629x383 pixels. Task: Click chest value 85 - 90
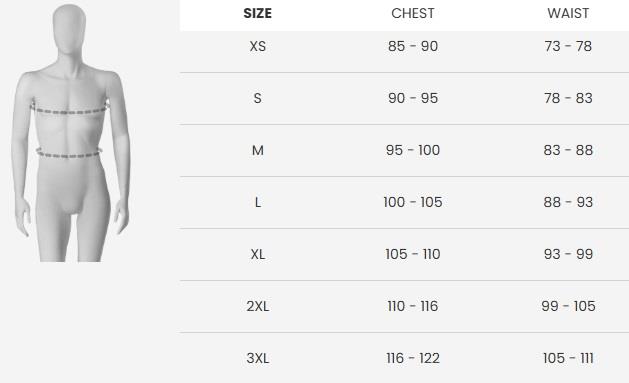(x=413, y=46)
